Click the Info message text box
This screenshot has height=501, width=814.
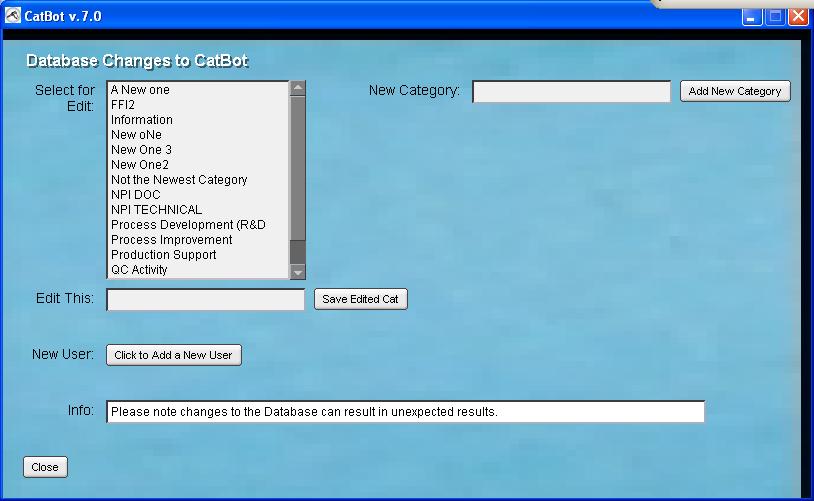coord(405,412)
